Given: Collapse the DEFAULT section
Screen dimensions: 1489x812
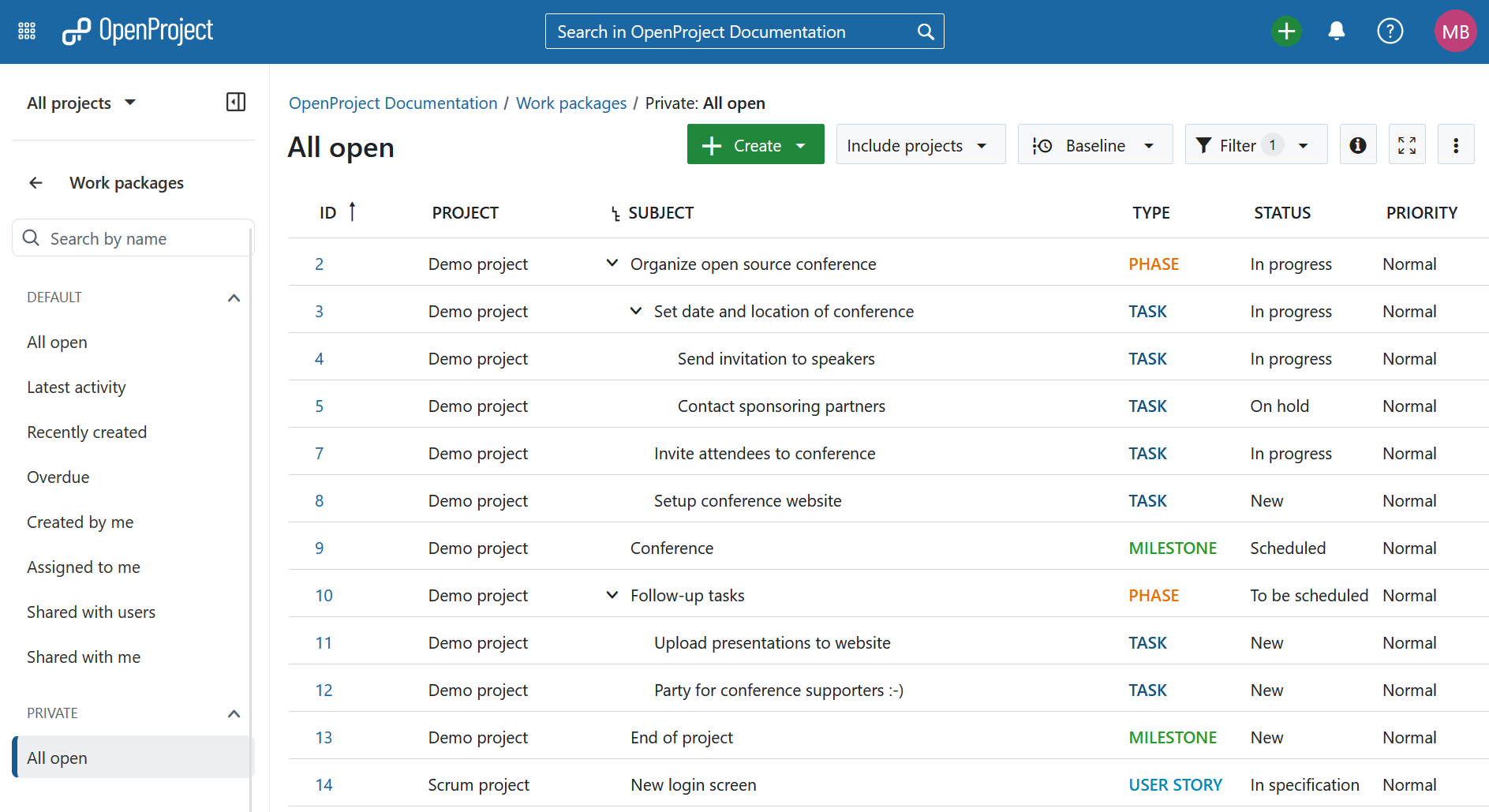Looking at the screenshot, I should [x=234, y=298].
